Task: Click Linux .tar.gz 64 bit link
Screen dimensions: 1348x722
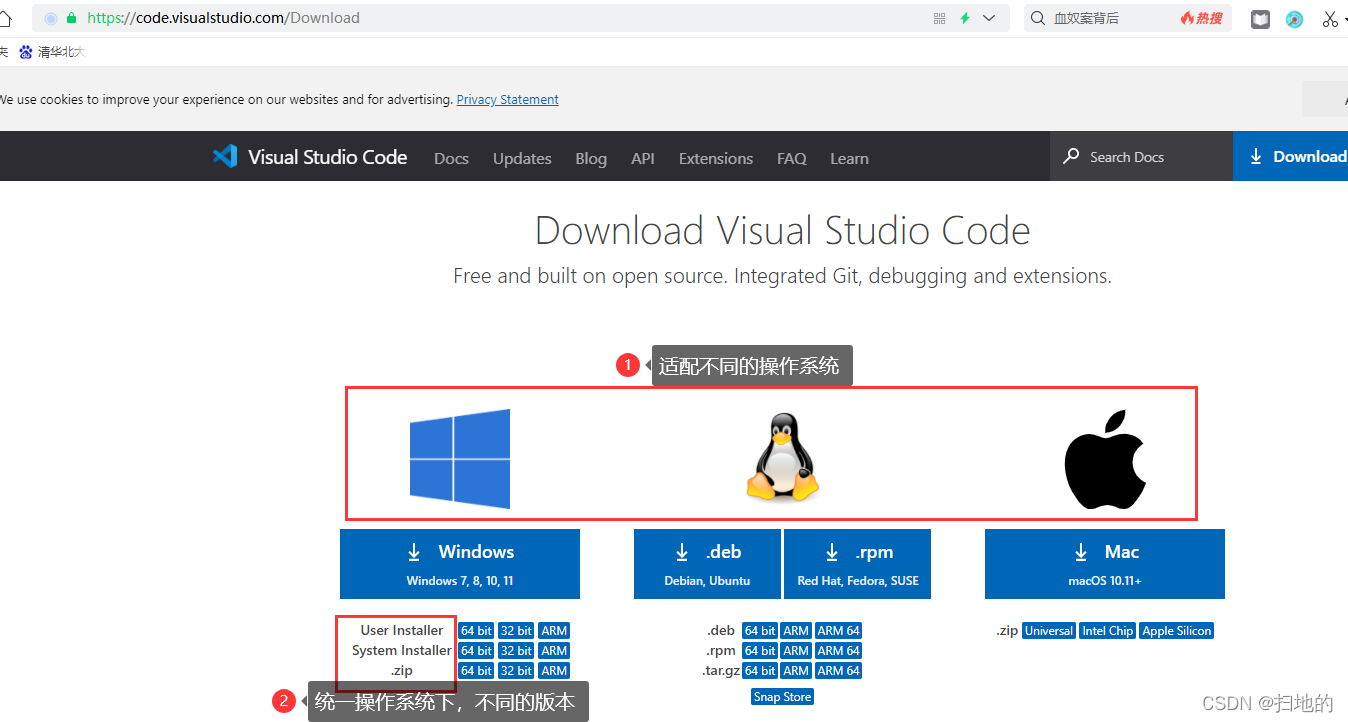Action: [760, 671]
